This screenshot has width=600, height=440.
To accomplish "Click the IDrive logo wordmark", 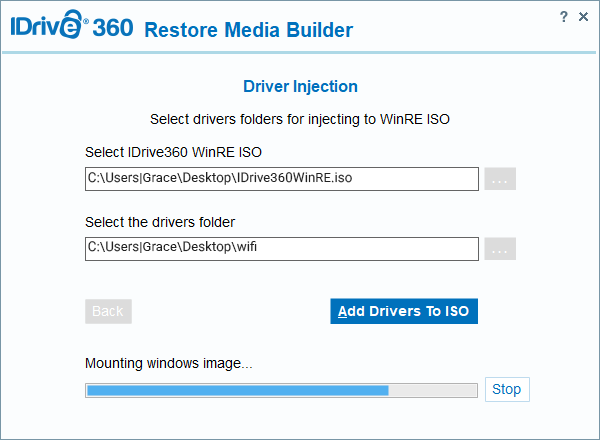I will click(x=45, y=28).
